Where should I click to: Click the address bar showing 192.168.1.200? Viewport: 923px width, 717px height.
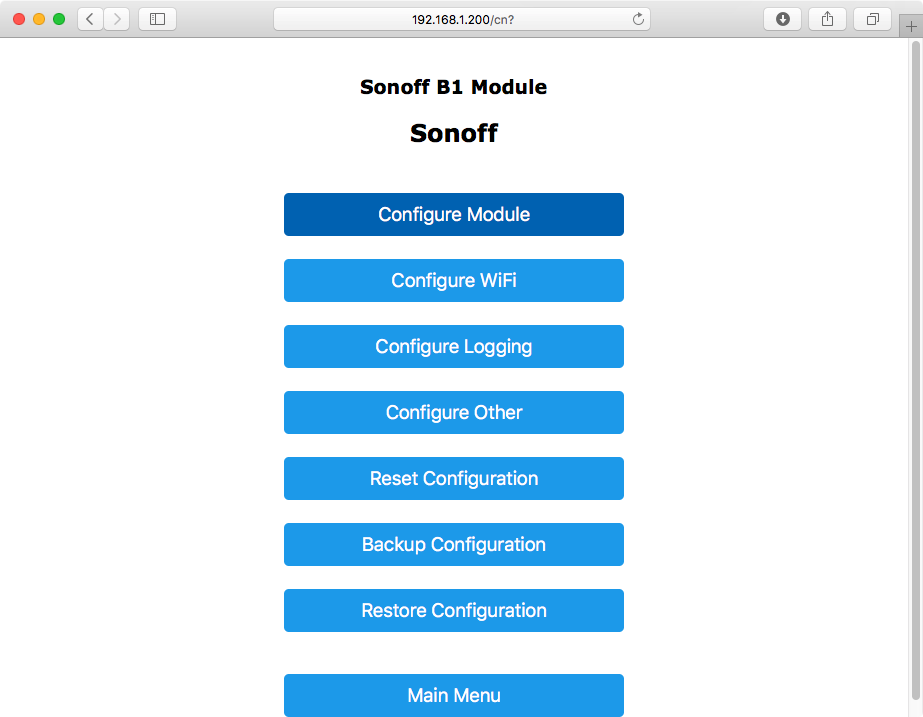(x=462, y=19)
